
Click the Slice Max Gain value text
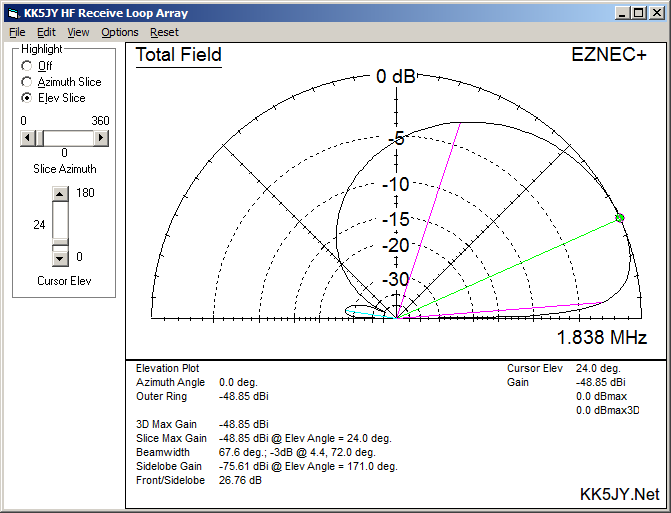[305, 439]
